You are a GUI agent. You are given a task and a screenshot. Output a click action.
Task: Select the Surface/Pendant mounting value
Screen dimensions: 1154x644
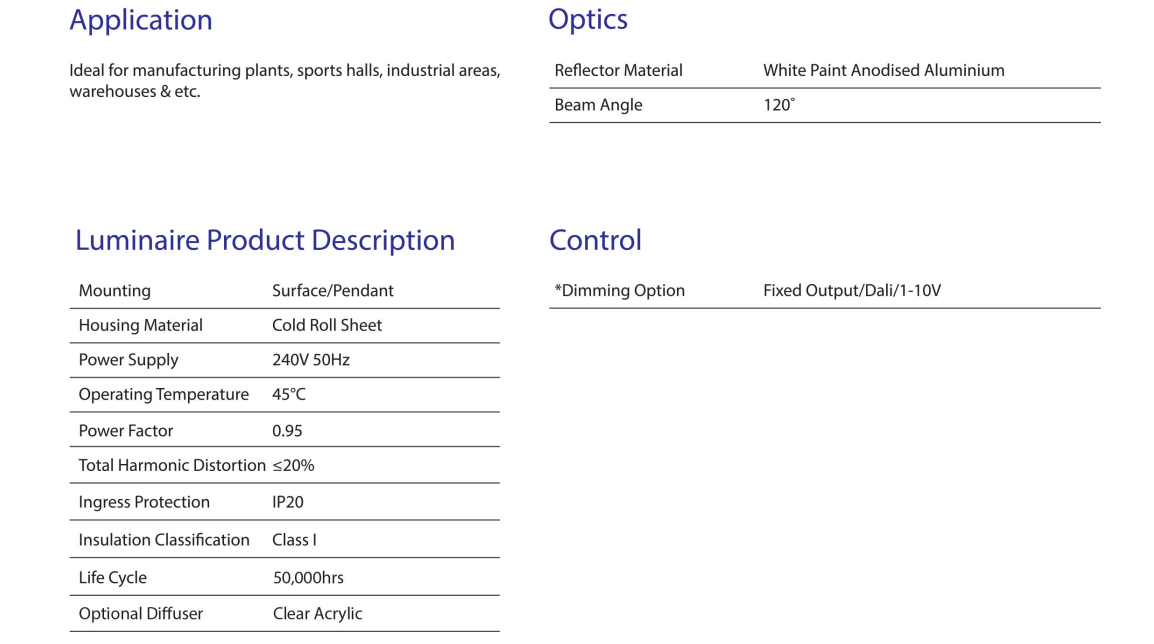tap(333, 291)
